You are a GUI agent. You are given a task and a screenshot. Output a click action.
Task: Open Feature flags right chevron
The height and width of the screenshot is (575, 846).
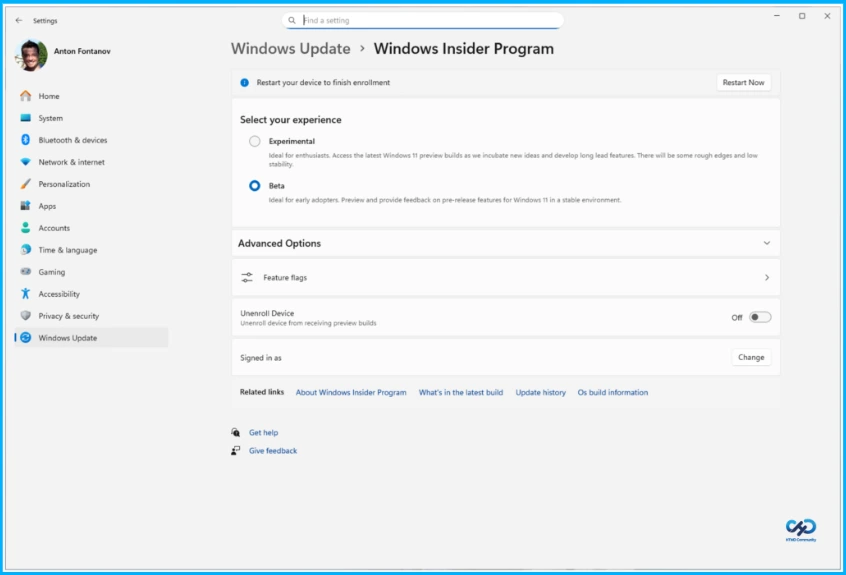tap(767, 277)
